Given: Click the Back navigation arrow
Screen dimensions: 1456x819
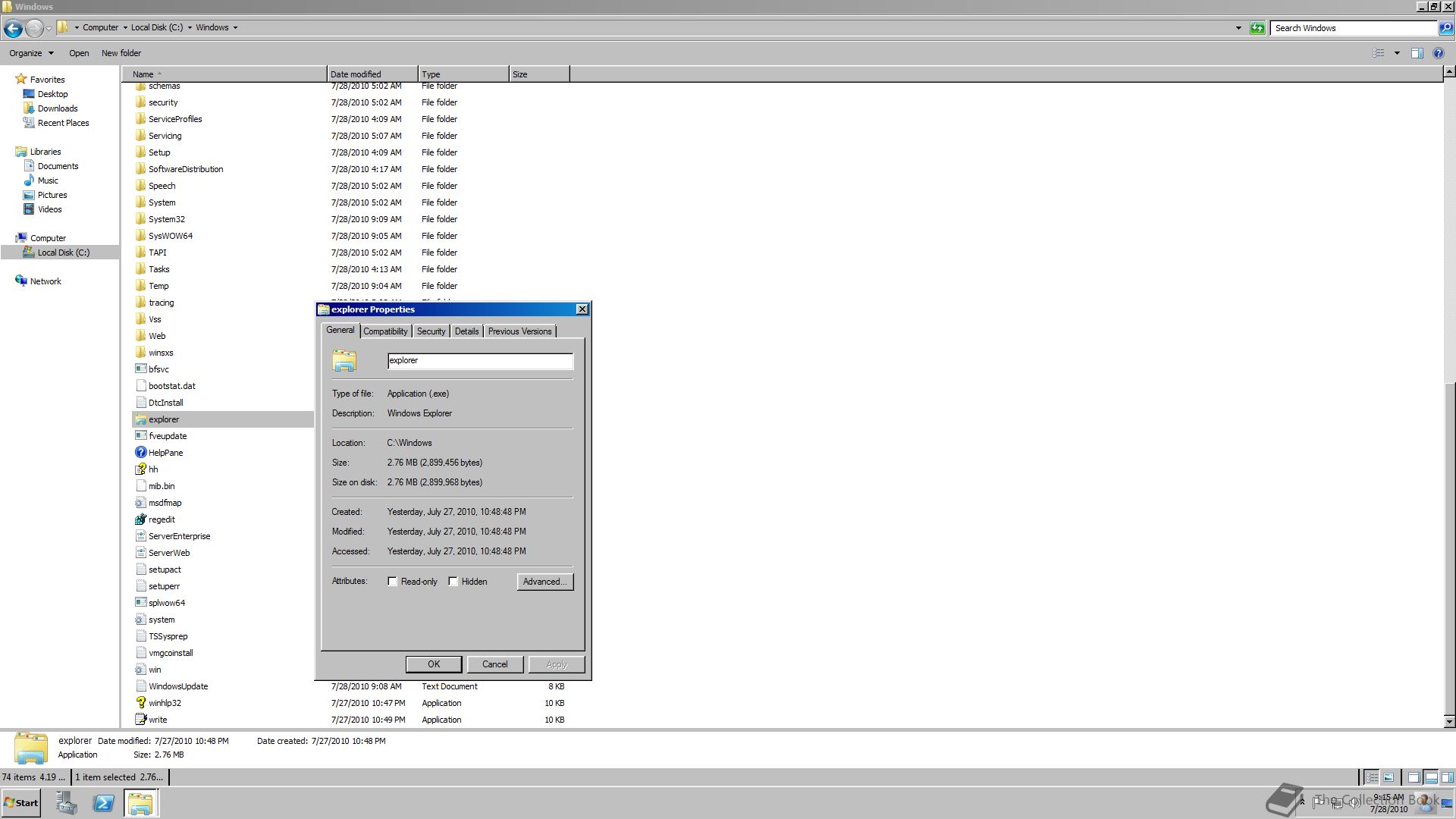Looking at the screenshot, I should pyautogui.click(x=13, y=28).
